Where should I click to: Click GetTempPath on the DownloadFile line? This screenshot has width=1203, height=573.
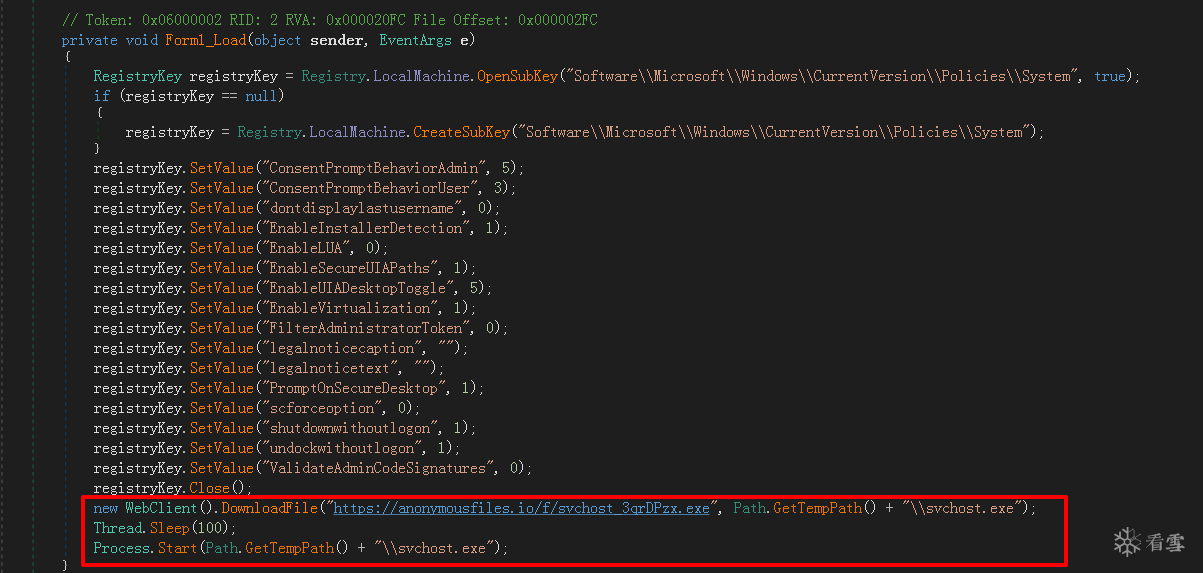pyautogui.click(x=817, y=508)
